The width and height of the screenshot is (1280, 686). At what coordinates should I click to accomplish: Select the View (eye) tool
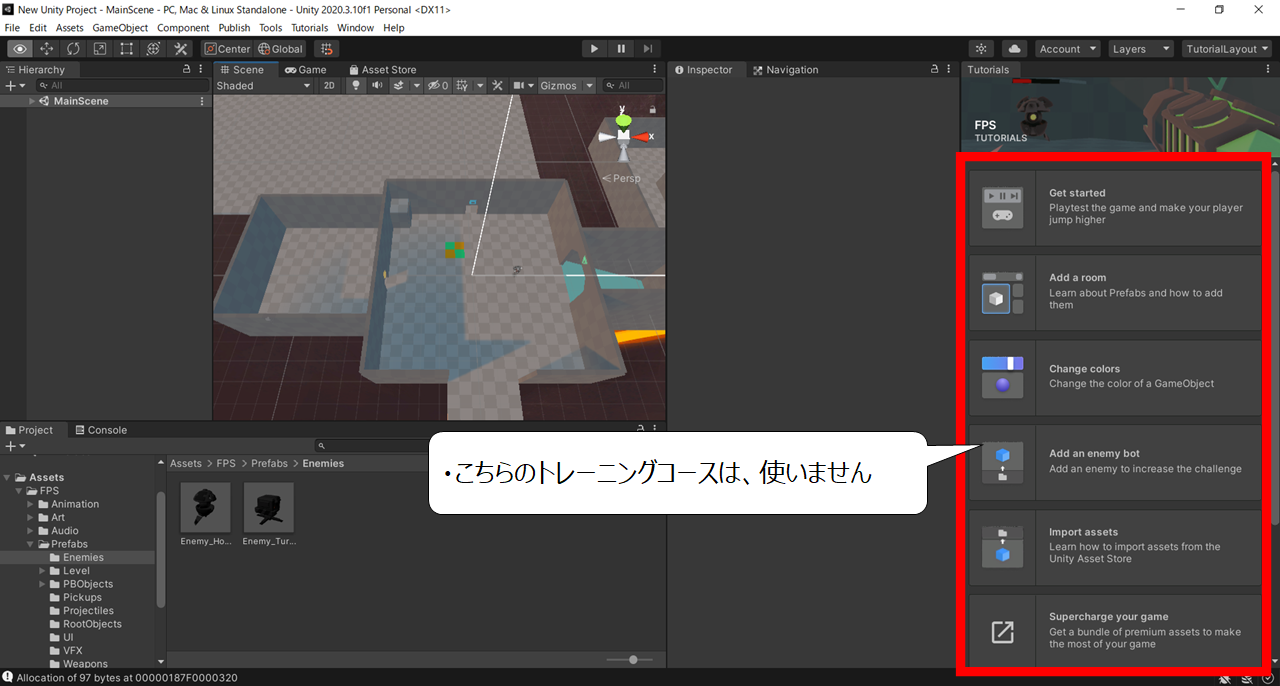(x=20, y=49)
